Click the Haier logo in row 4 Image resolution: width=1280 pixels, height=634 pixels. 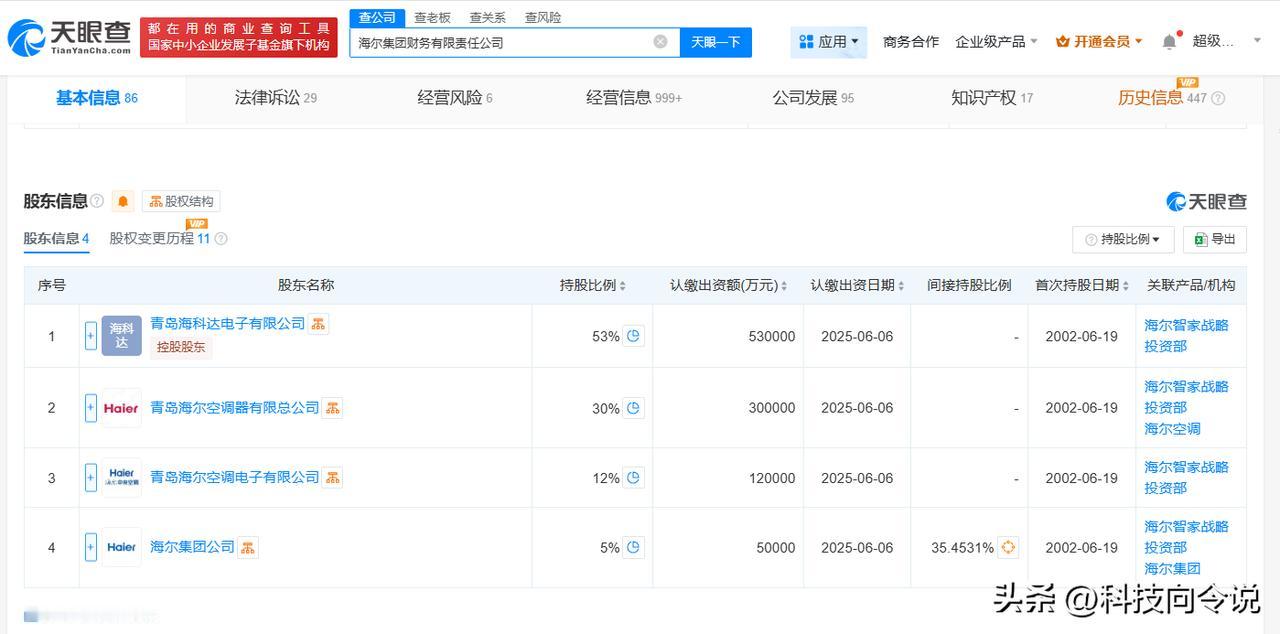(121, 547)
